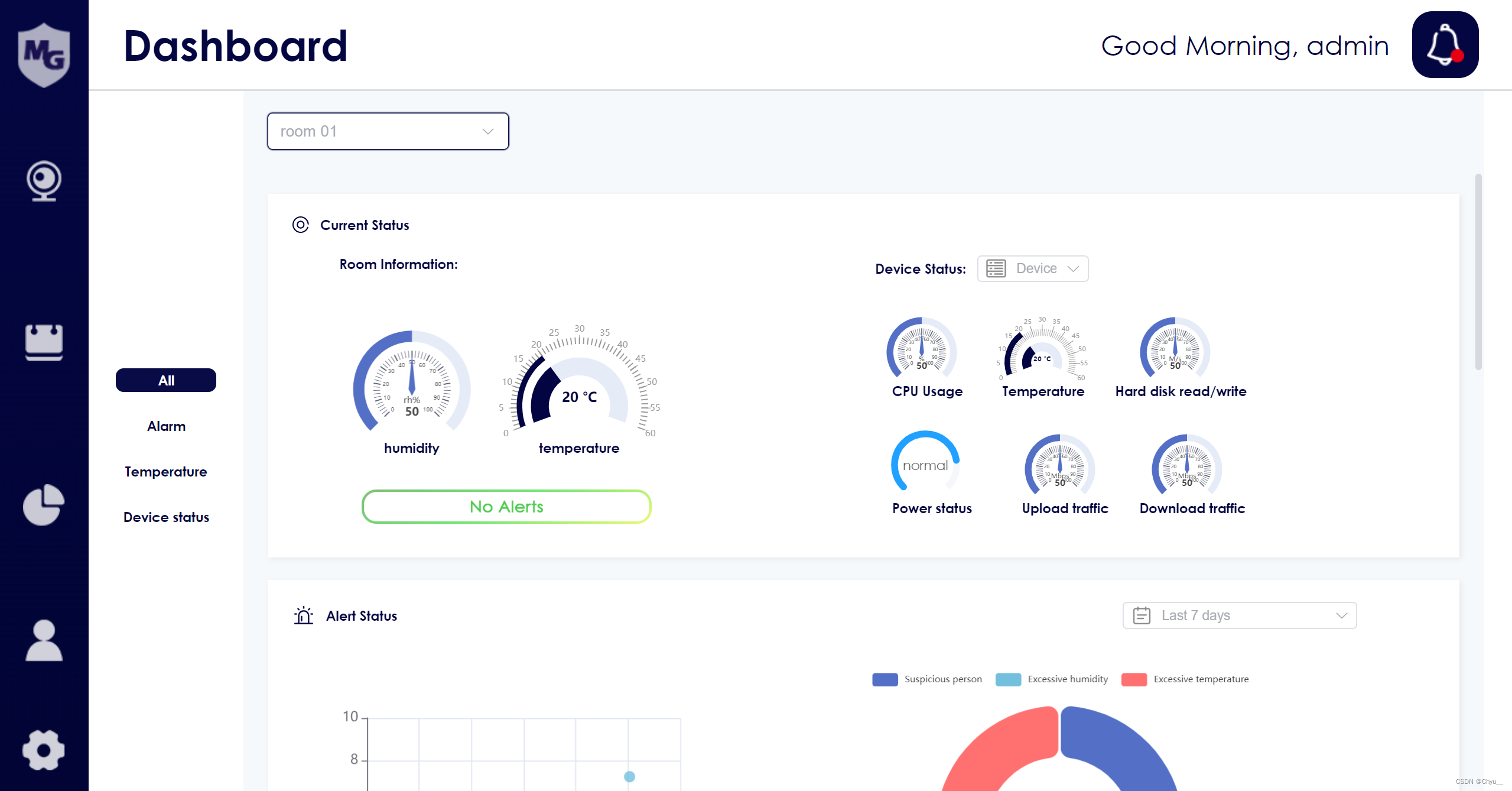Click the humidity label text
This screenshot has height=791, width=1512.
[411, 448]
